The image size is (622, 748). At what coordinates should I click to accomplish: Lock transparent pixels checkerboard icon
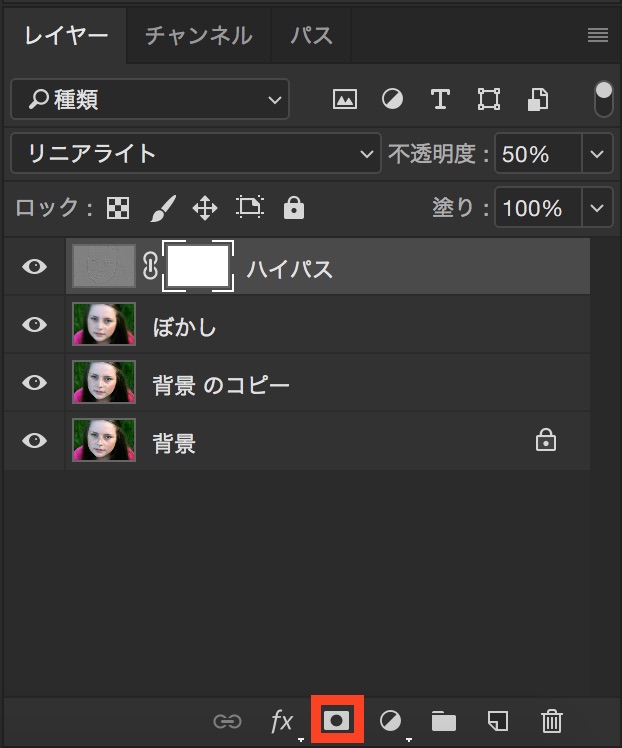(x=118, y=208)
